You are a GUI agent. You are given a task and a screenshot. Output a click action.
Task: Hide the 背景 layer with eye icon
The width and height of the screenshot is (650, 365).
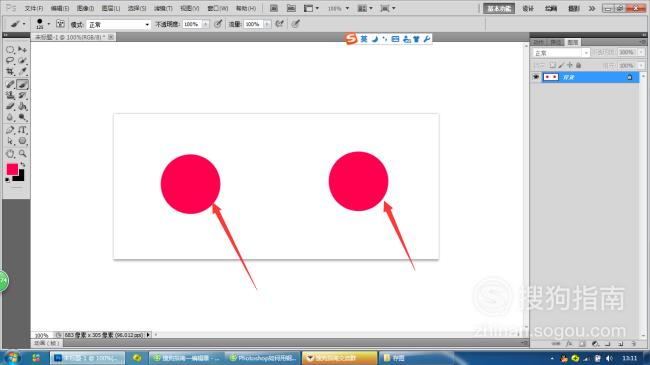tap(536, 77)
